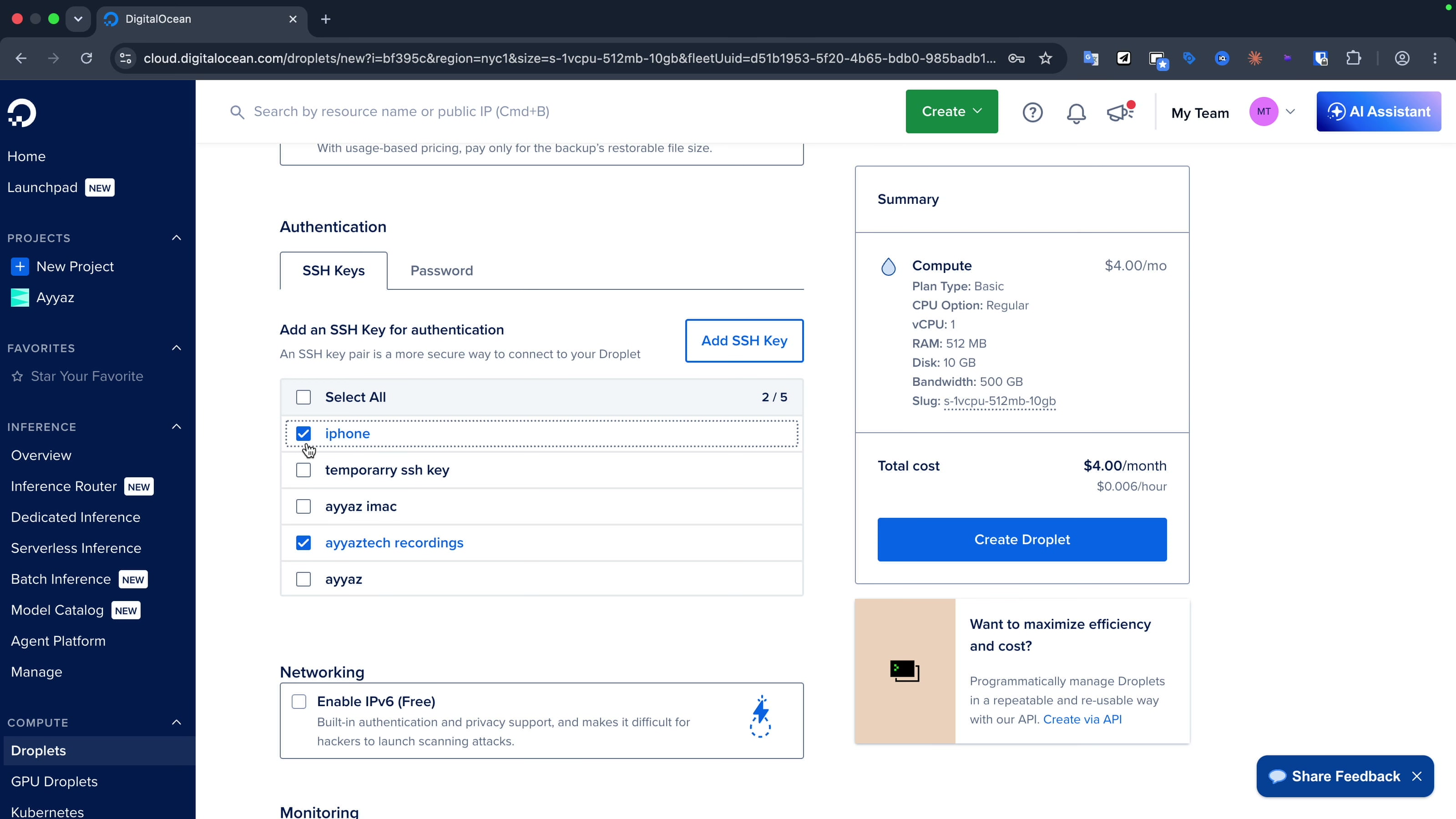The height and width of the screenshot is (819, 1456).
Task: Open Agent Platform in sidebar
Action: [58, 641]
